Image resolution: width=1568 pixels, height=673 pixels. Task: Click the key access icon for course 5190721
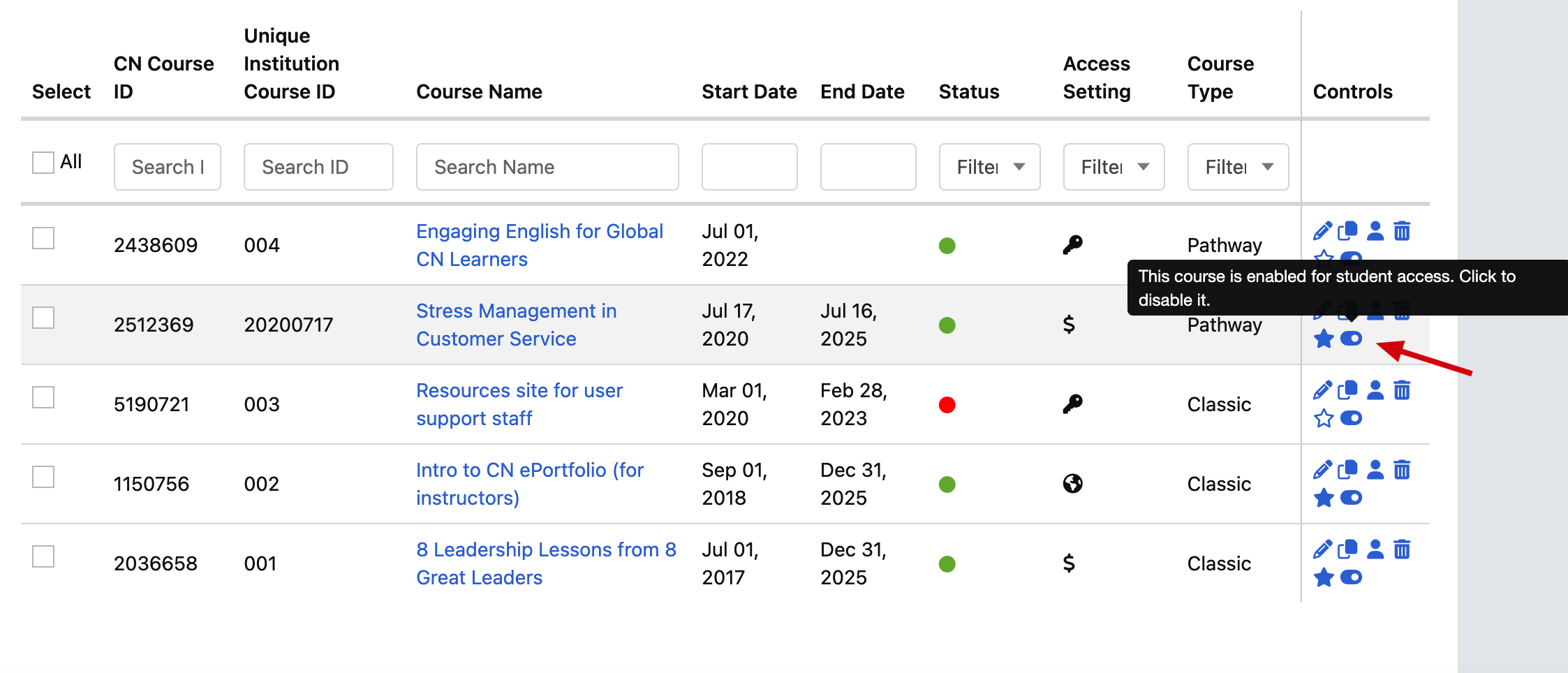click(1072, 404)
